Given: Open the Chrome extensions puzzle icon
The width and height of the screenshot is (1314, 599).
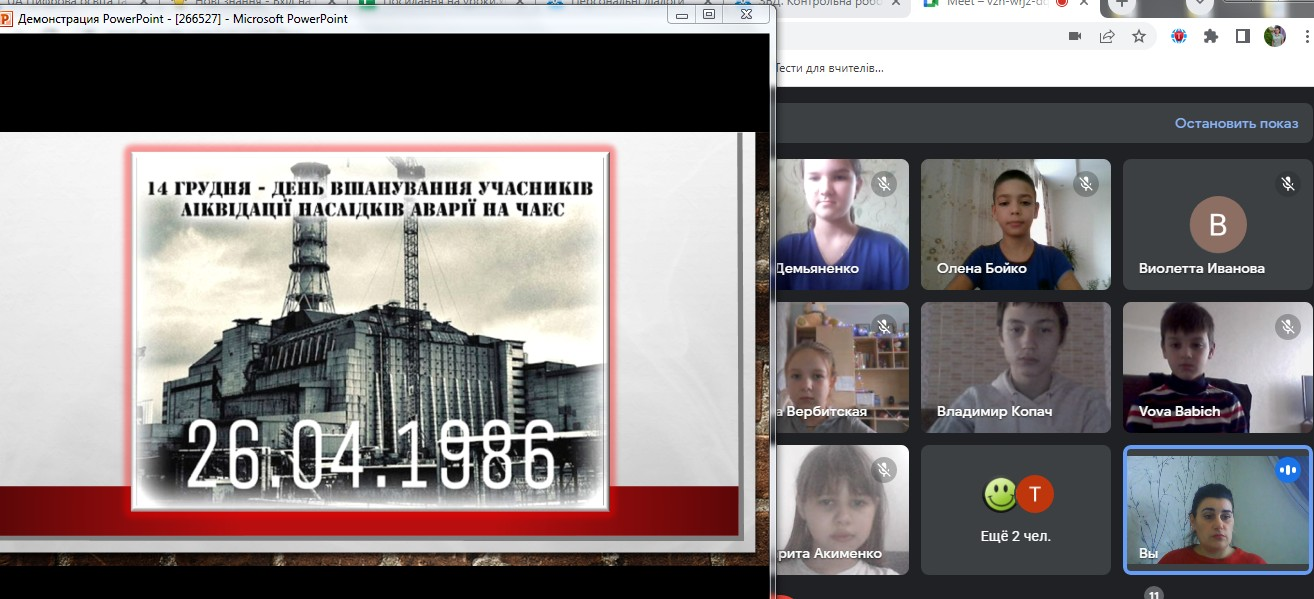Looking at the screenshot, I should (x=1211, y=36).
